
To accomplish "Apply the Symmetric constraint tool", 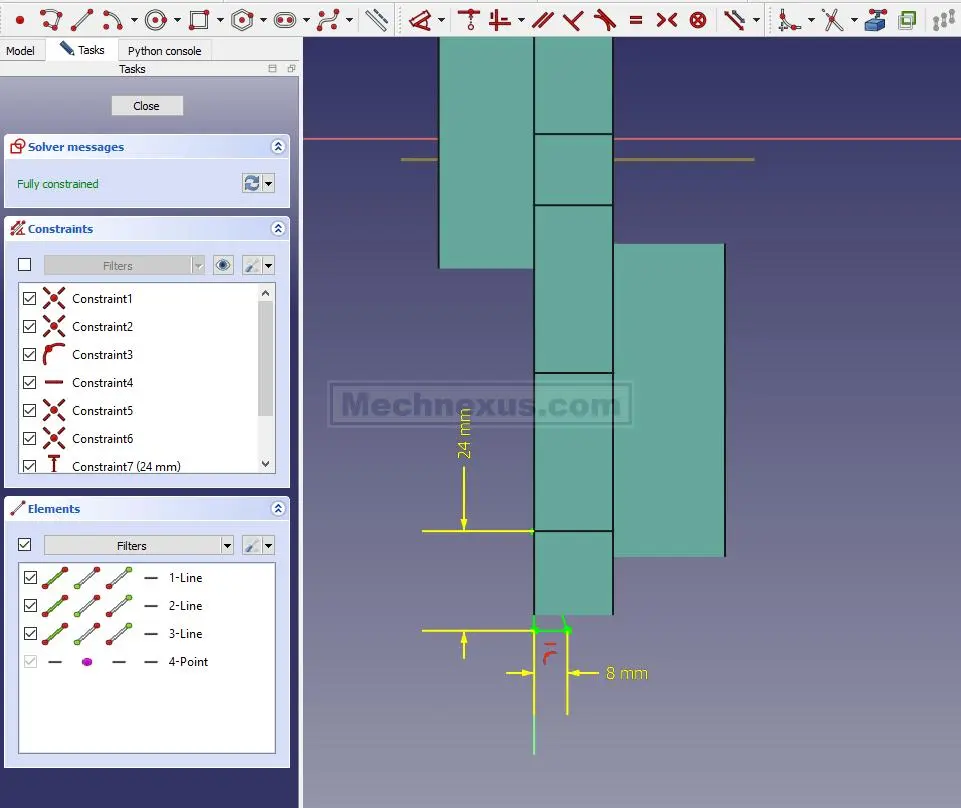I will click(667, 19).
